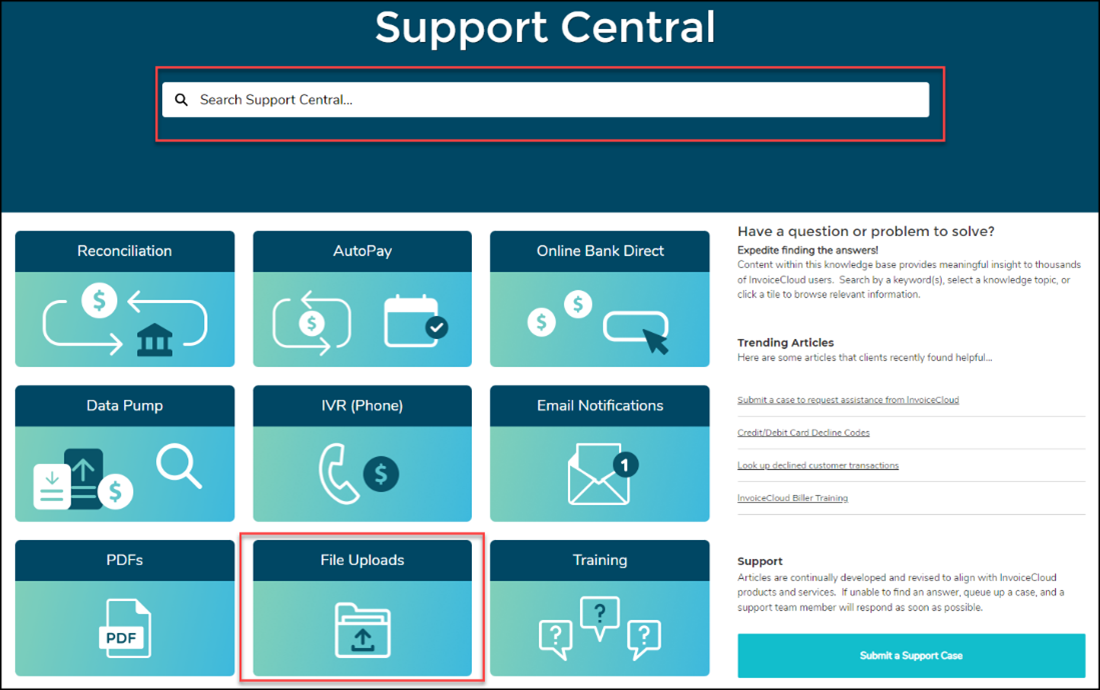
Task: Open the Online Bank Direct tile heading
Action: coord(600,251)
